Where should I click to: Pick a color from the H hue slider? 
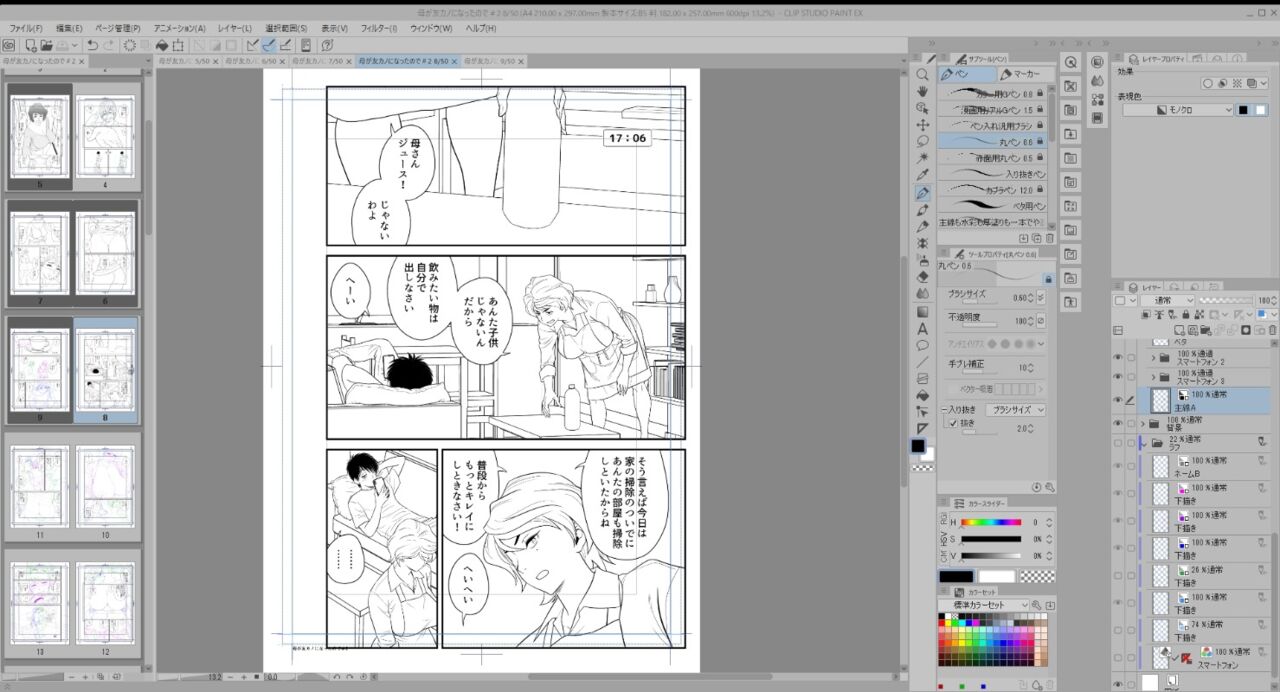[990, 522]
